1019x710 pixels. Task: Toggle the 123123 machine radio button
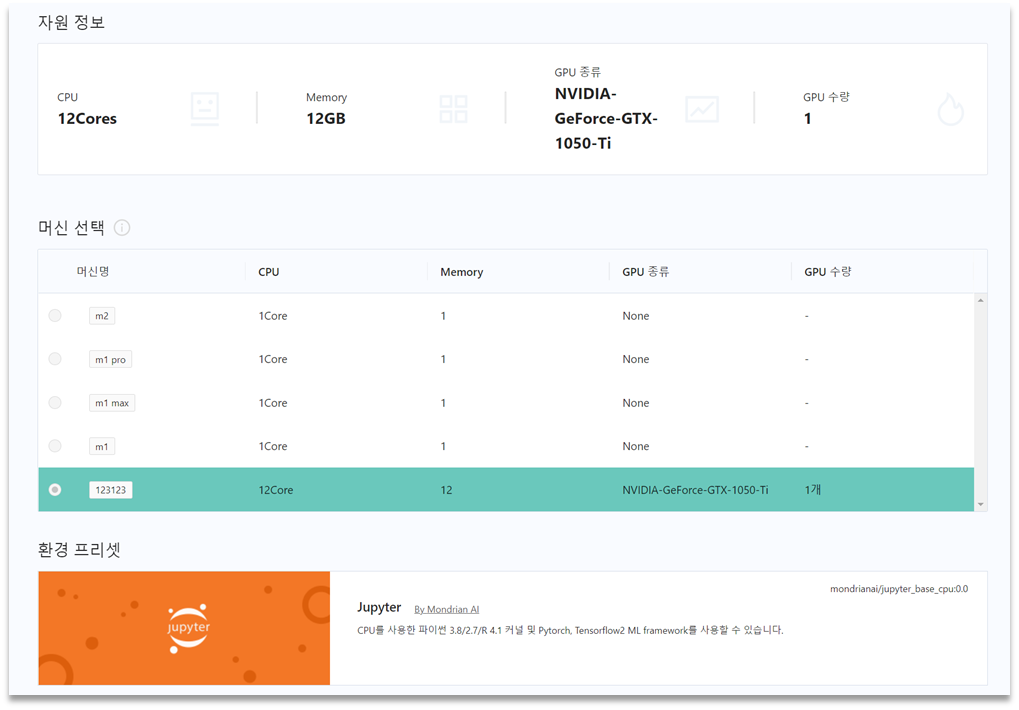tap(55, 490)
